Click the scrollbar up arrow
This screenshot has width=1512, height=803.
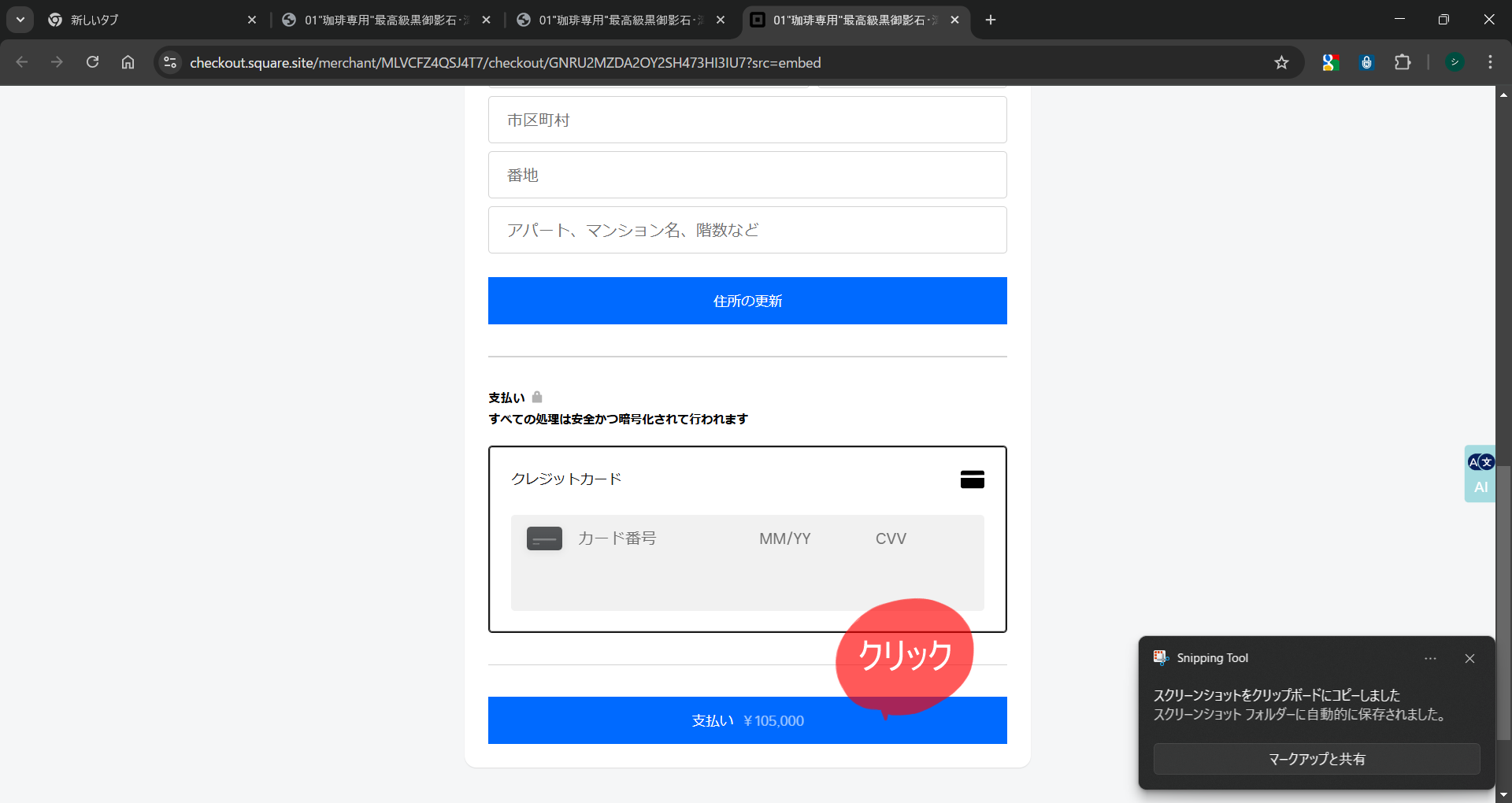[x=1504, y=94]
